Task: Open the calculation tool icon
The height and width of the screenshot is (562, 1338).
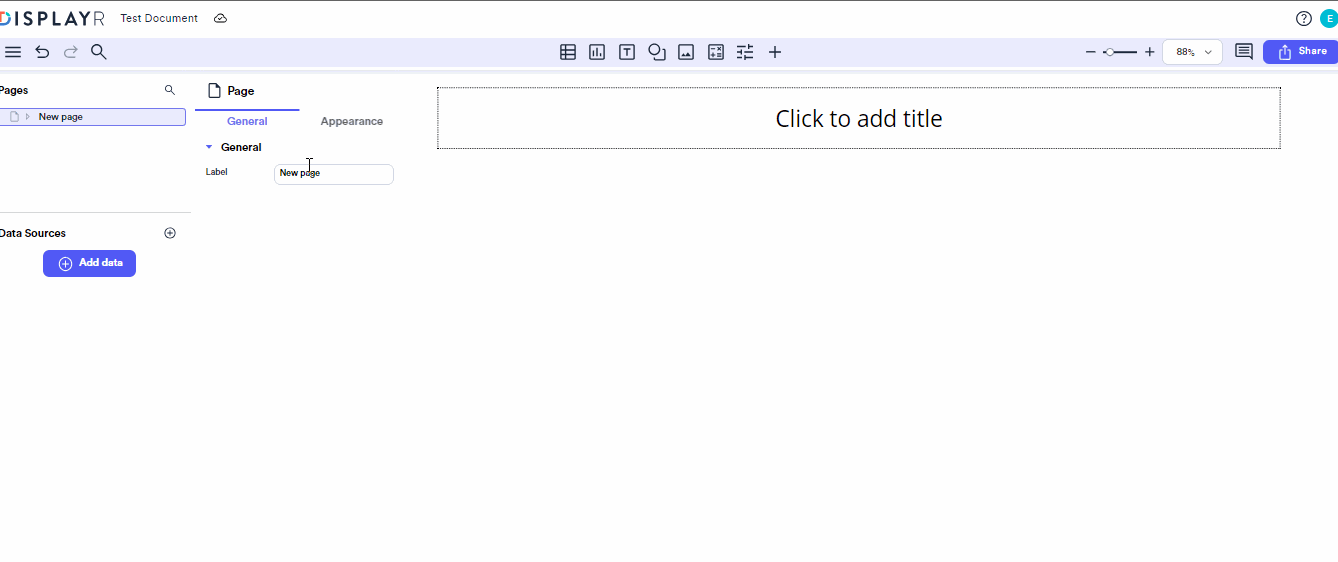Action: click(x=716, y=52)
